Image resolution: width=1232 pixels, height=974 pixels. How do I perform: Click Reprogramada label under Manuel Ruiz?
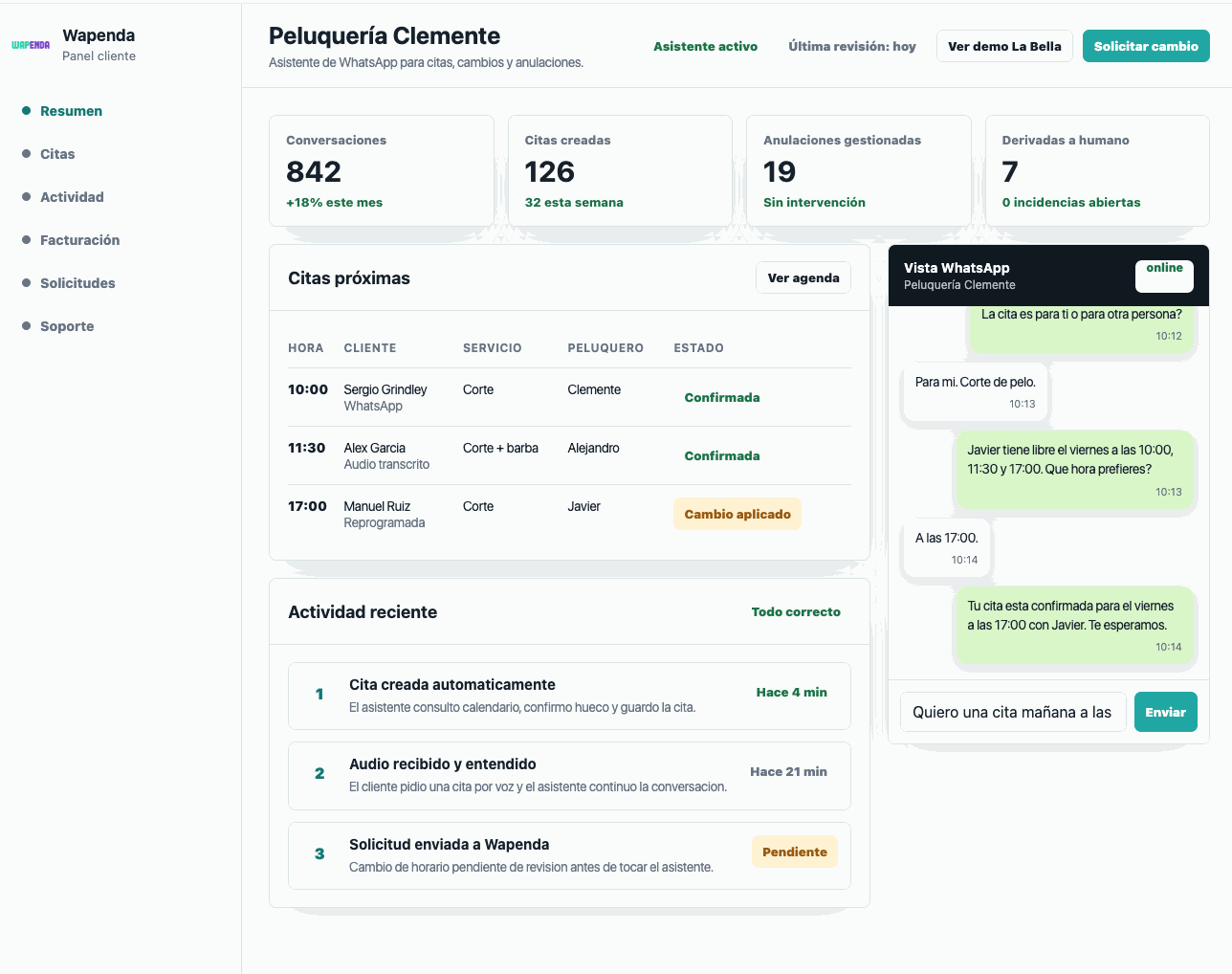pos(385,523)
